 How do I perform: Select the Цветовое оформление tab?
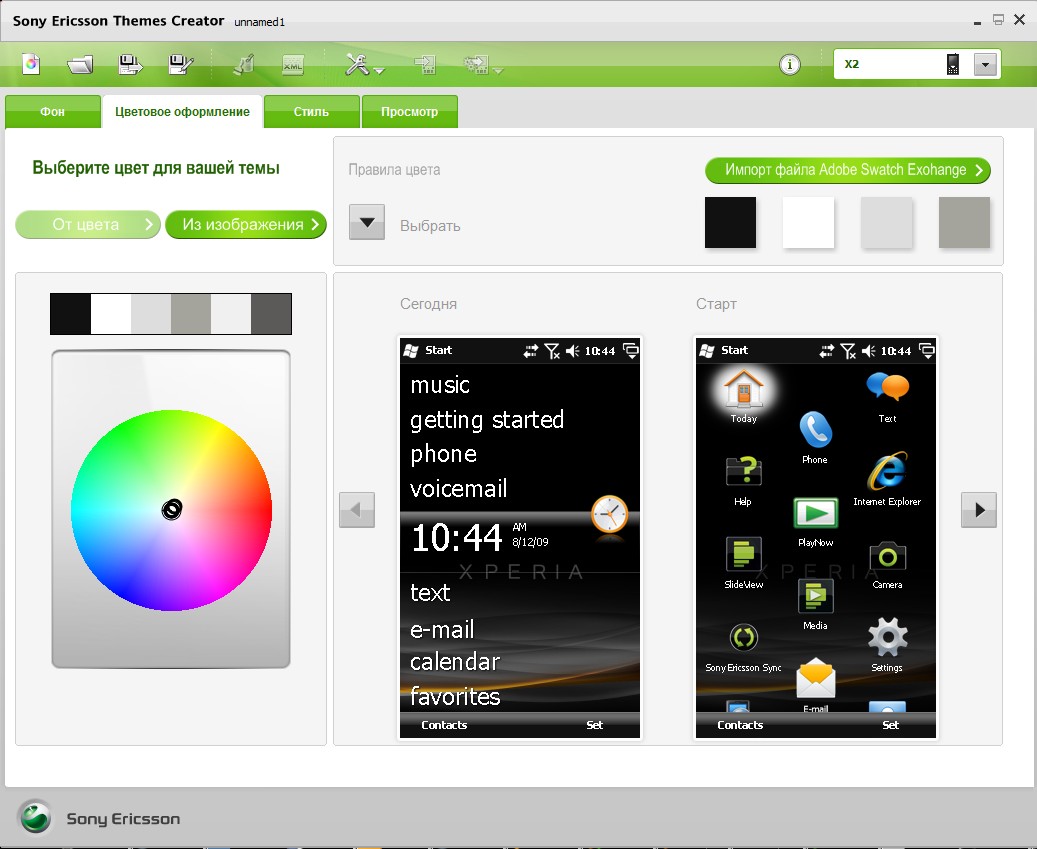coord(183,112)
